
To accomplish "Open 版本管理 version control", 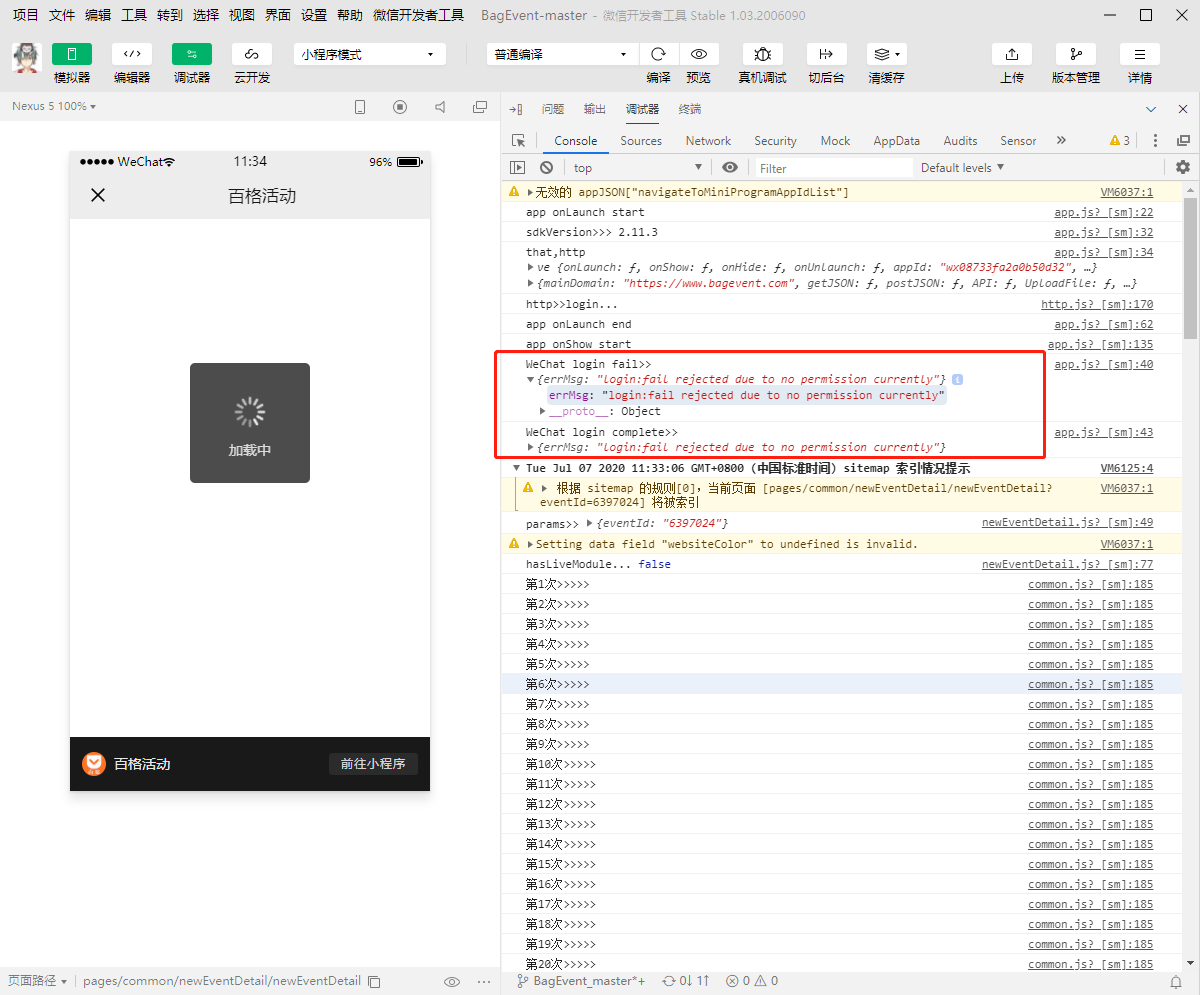I will (x=1076, y=54).
